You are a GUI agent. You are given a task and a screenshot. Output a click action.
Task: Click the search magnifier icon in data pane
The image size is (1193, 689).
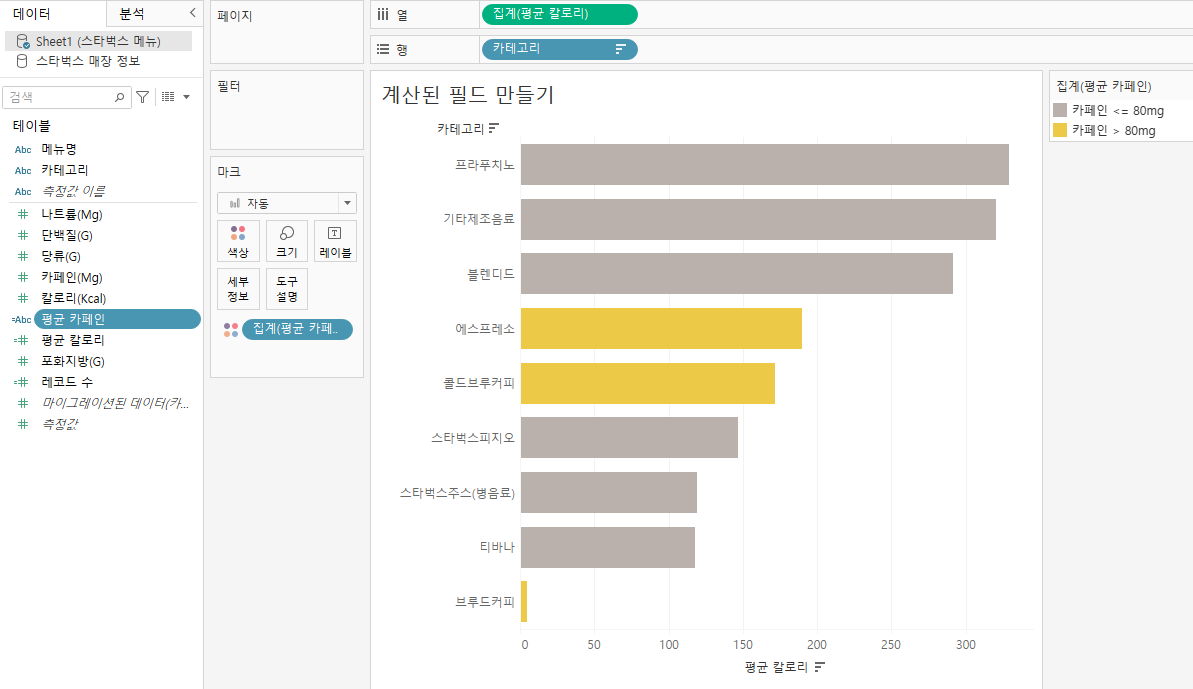(x=119, y=97)
